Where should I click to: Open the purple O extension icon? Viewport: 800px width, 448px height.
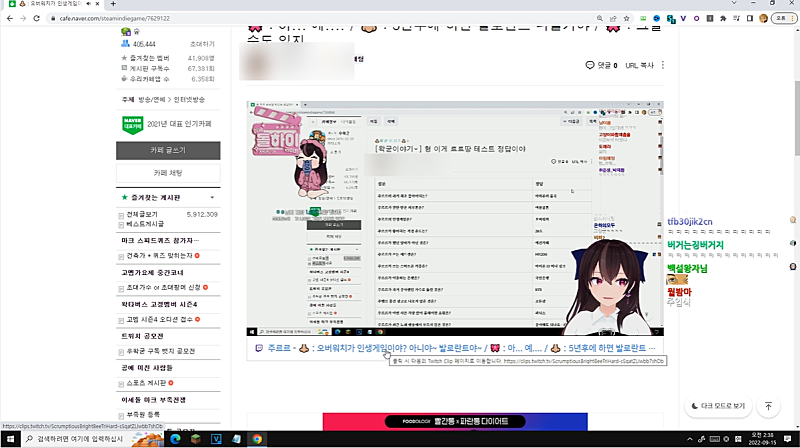coord(696,18)
